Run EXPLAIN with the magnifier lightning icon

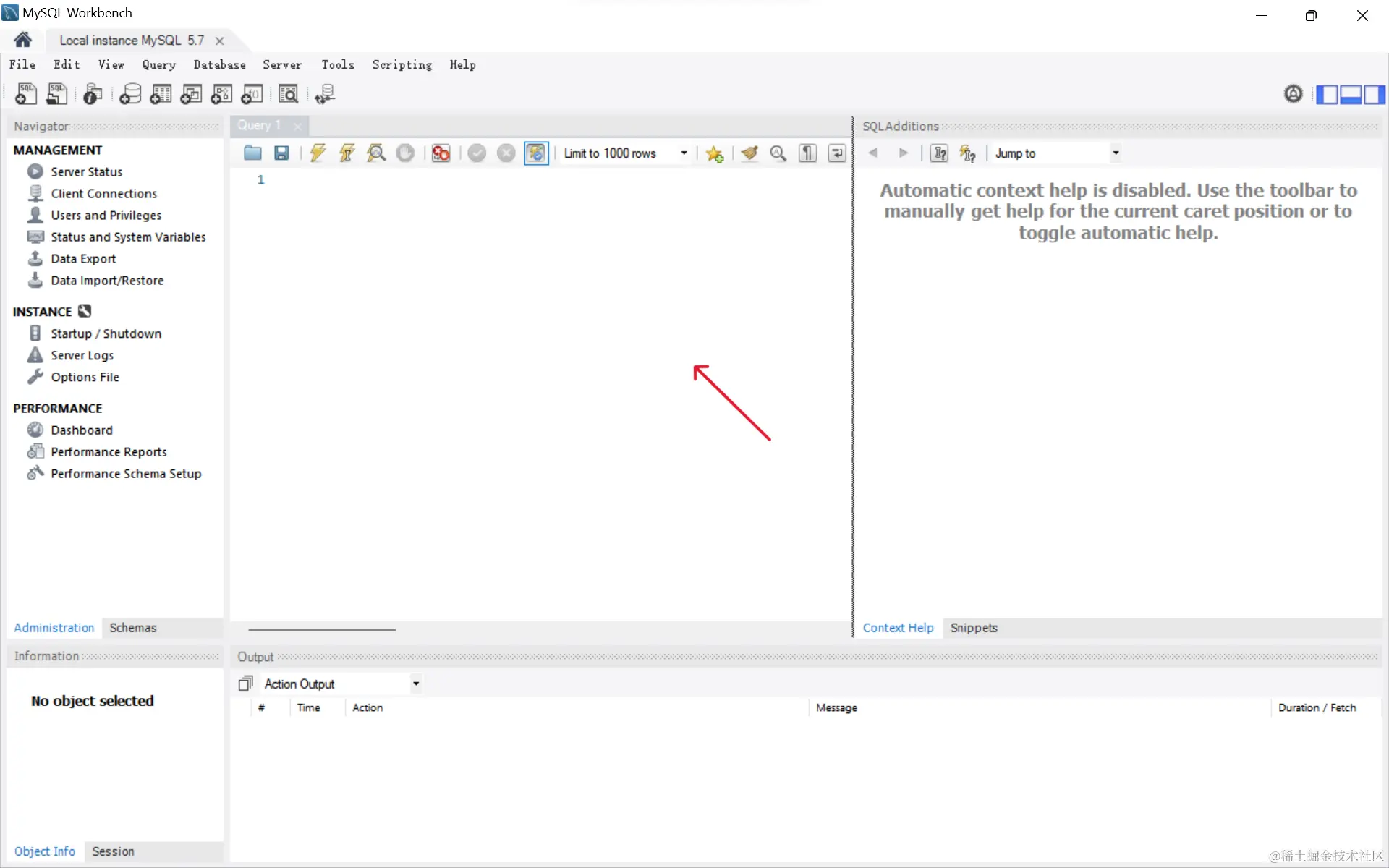[376, 153]
